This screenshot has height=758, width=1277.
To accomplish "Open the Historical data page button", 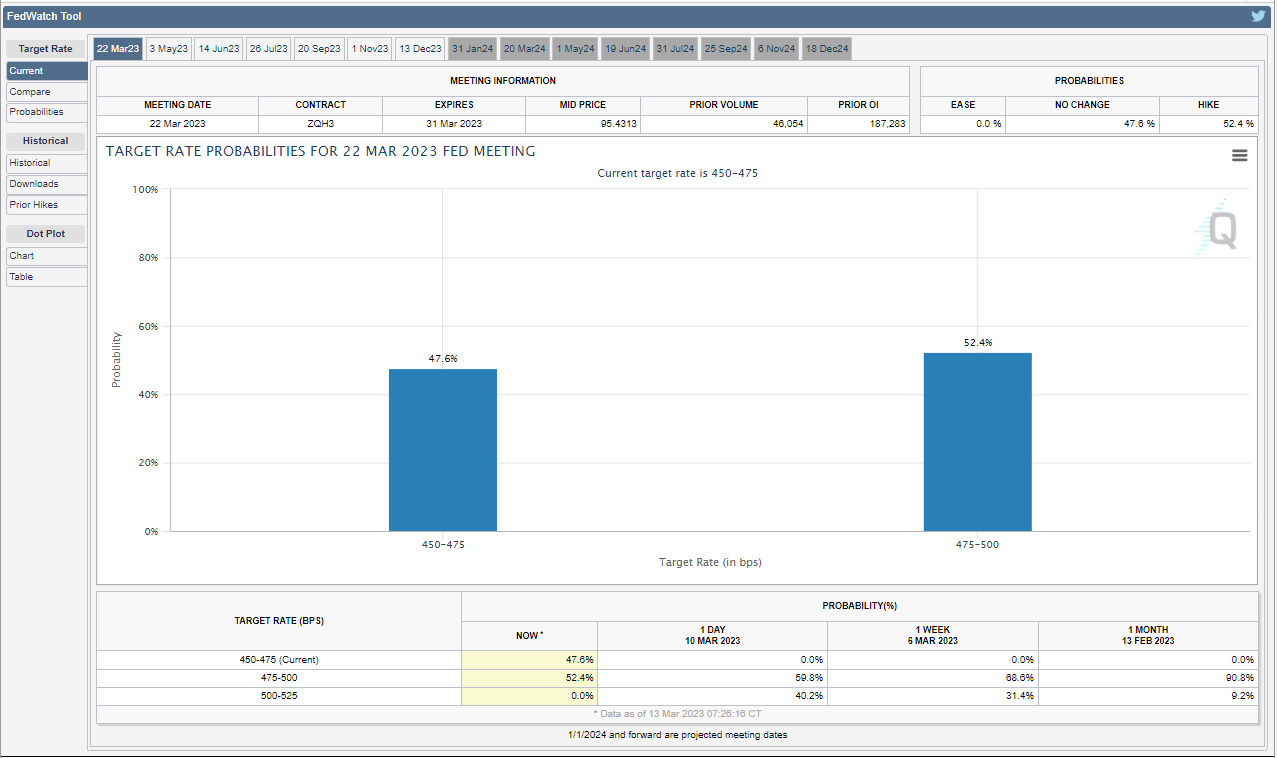I will click(47, 163).
